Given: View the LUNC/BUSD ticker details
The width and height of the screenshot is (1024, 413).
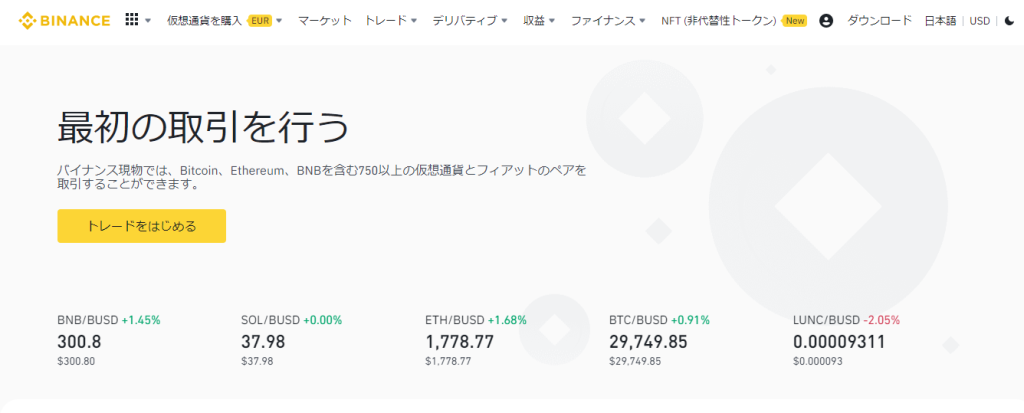Looking at the screenshot, I should (845, 341).
